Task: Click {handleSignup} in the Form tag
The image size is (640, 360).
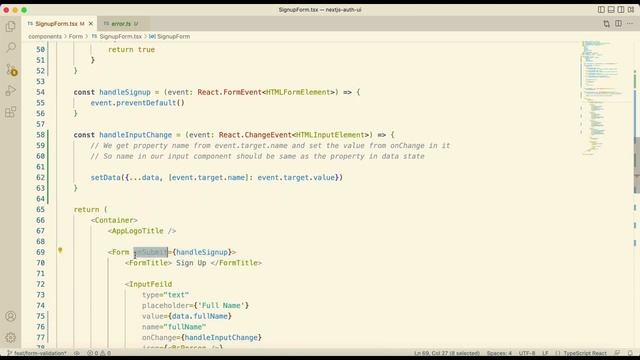Action: (x=202, y=252)
